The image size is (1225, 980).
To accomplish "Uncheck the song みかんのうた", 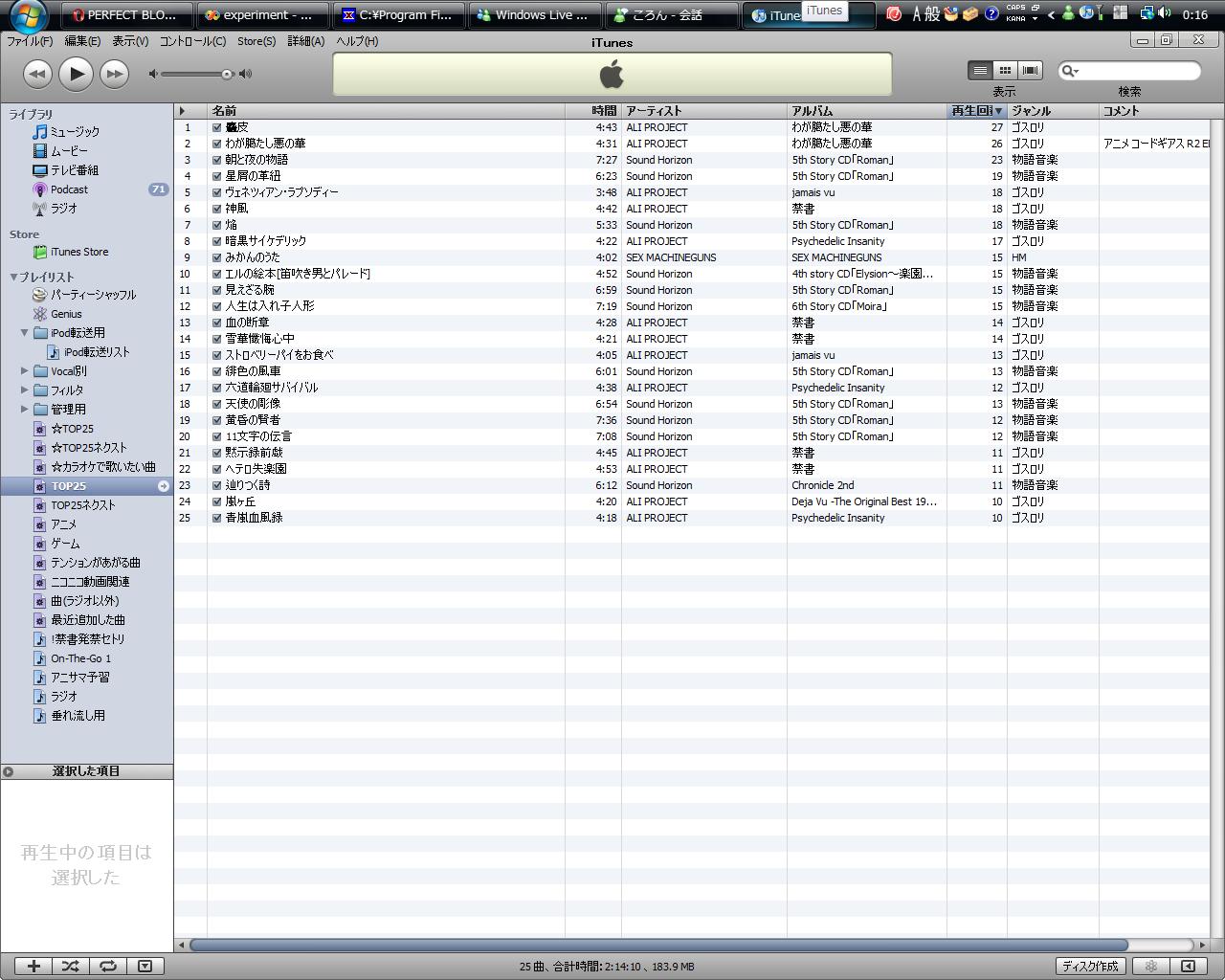I will click(x=217, y=257).
